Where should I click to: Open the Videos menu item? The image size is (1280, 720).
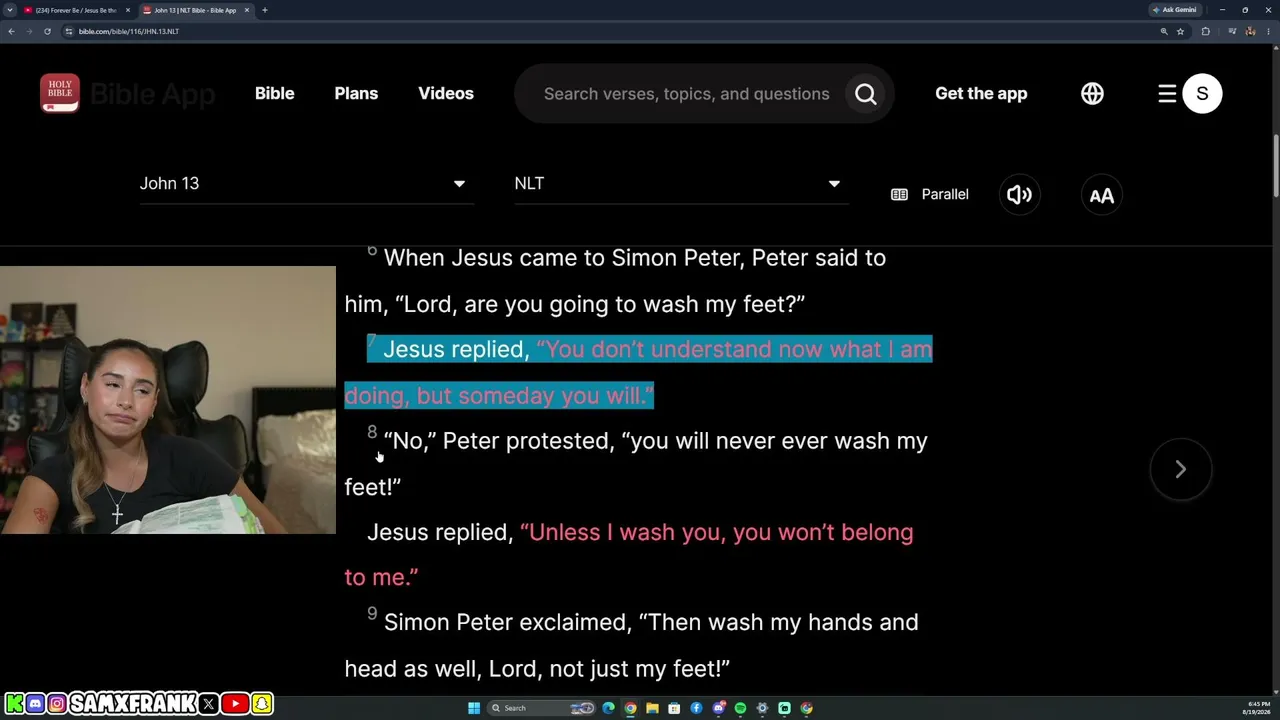click(446, 93)
